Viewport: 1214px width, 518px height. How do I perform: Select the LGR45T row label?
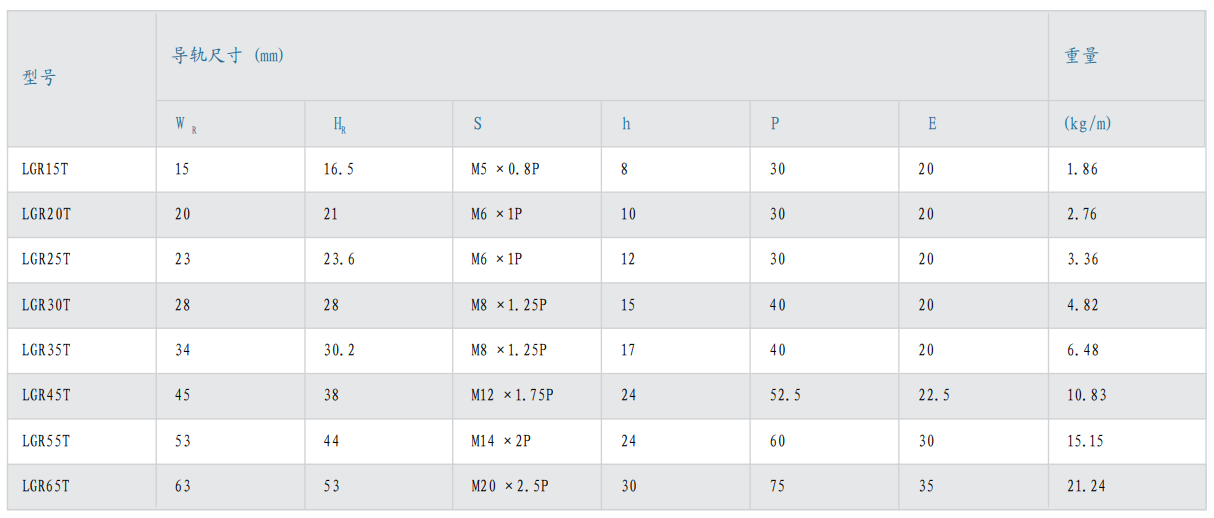tap(46, 395)
